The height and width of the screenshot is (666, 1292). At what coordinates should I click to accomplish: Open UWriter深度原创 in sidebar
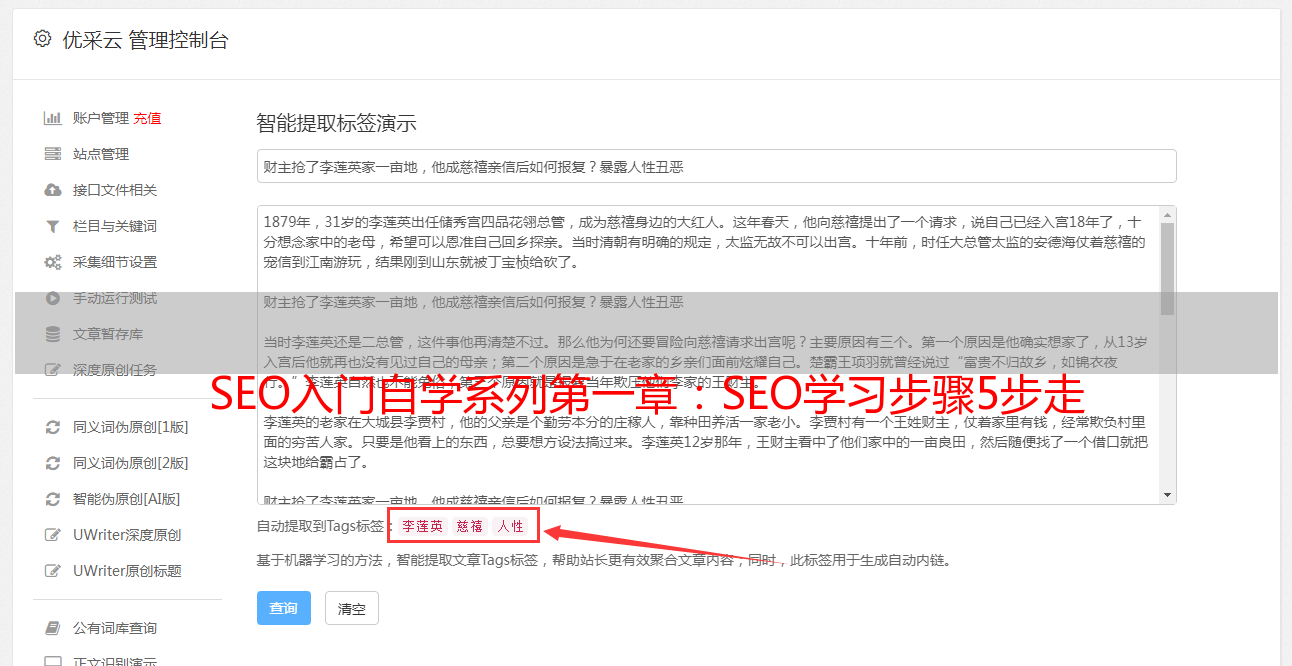[127, 535]
